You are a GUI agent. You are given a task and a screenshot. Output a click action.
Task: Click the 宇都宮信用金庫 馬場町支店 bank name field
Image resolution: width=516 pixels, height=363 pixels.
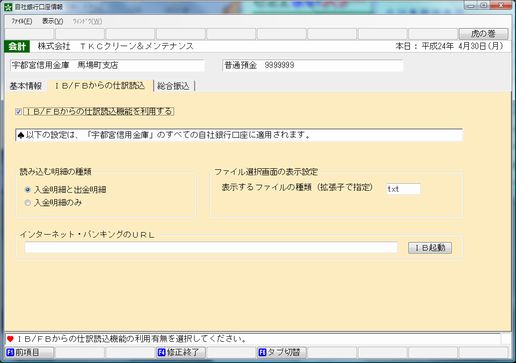(x=107, y=65)
